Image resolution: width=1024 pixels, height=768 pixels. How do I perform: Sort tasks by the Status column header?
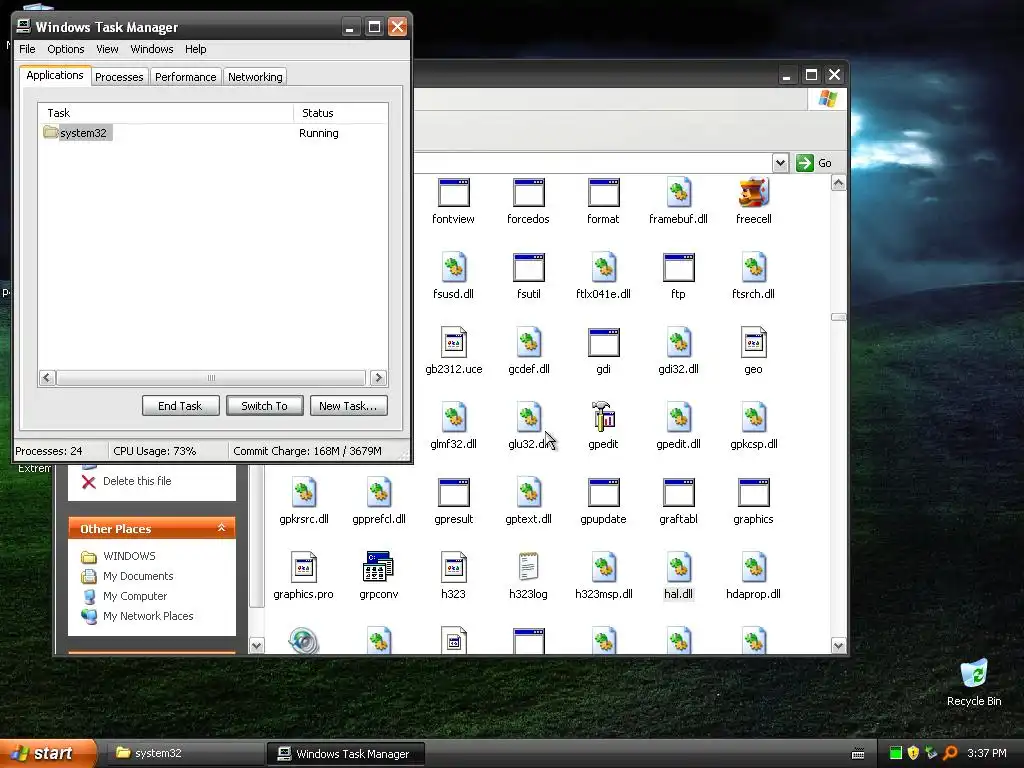click(340, 113)
